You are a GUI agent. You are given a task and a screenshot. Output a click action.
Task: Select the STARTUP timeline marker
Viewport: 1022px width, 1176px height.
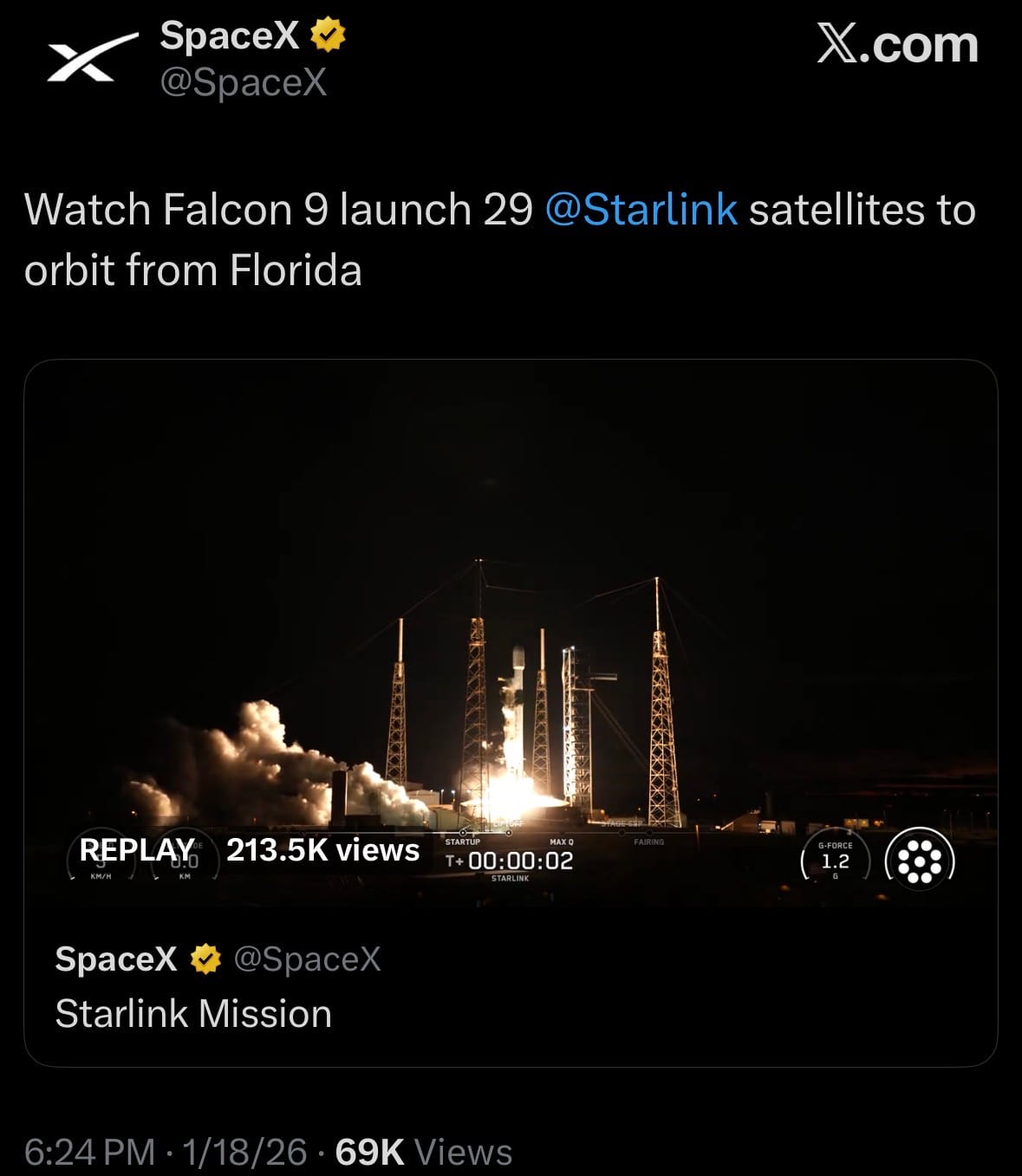click(x=462, y=841)
